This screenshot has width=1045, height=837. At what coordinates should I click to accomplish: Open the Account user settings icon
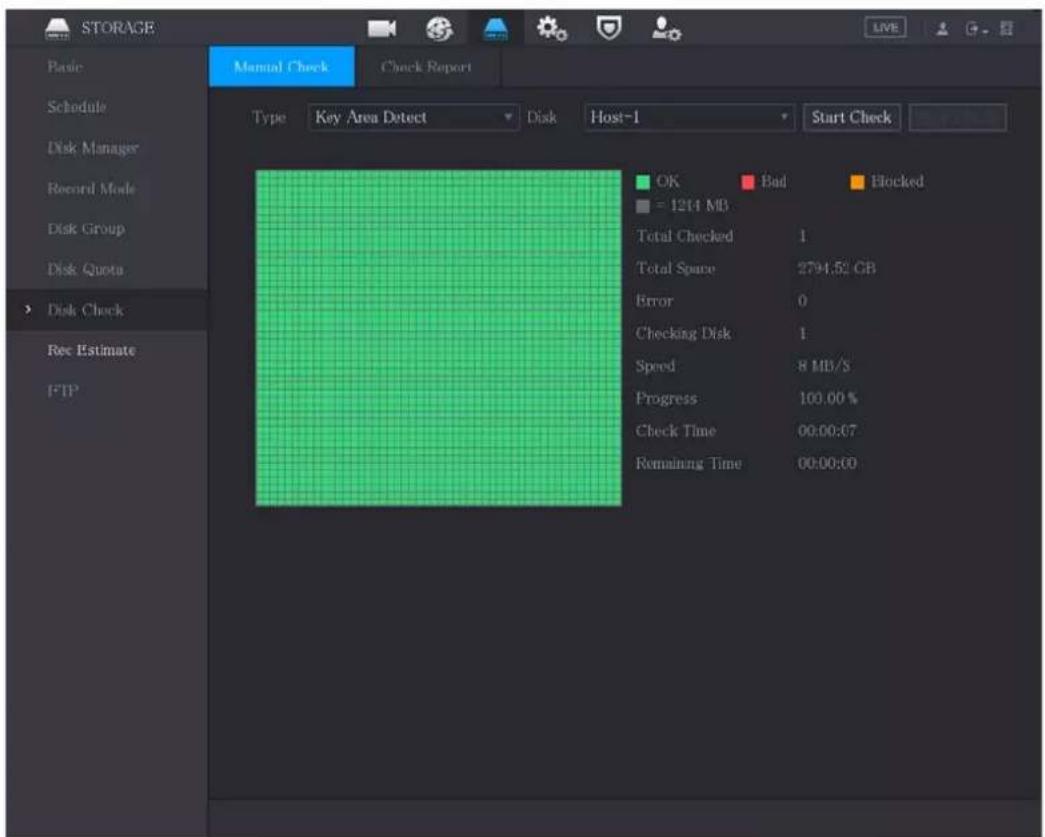[666, 29]
